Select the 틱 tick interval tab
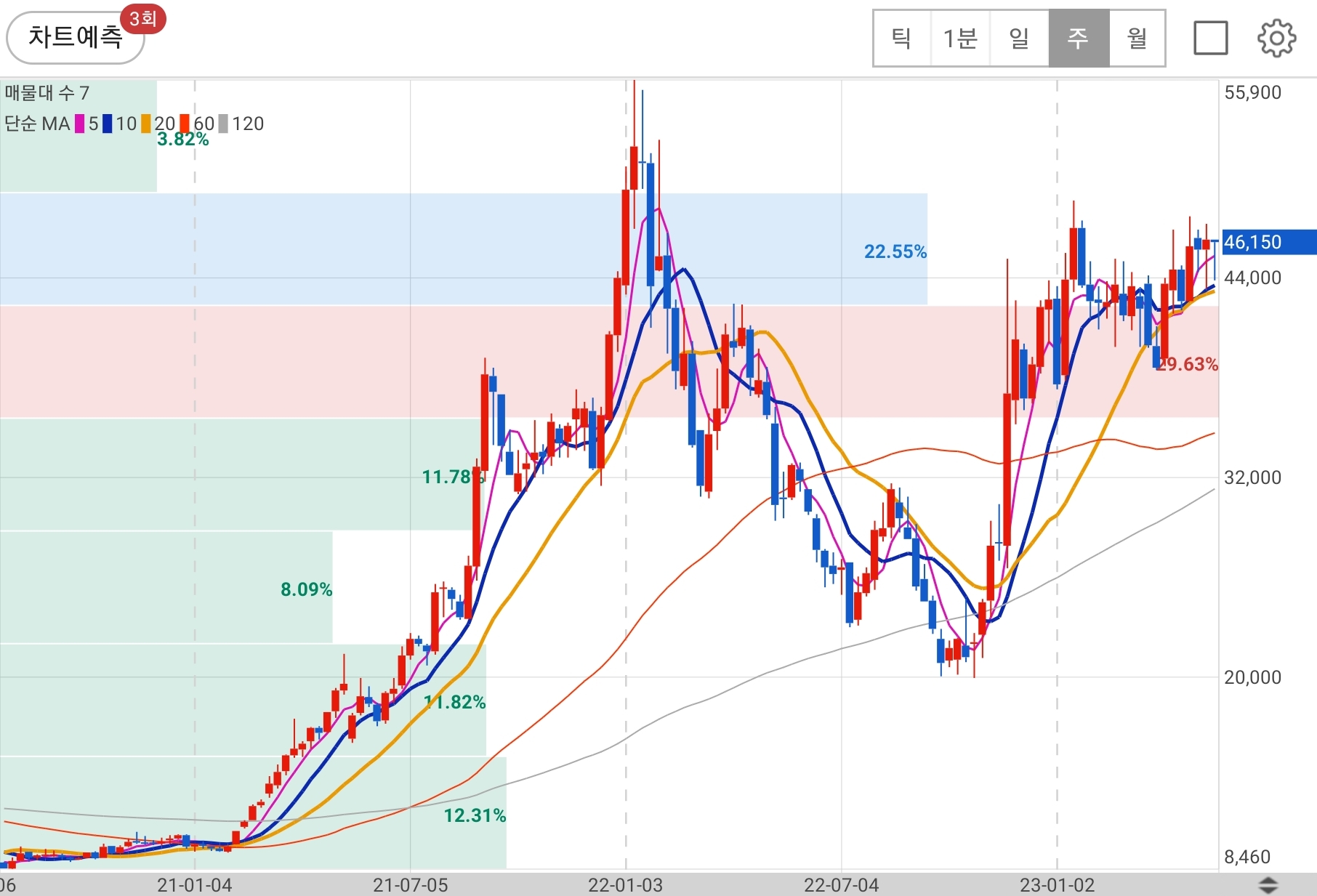This screenshot has width=1317, height=896. click(x=902, y=39)
